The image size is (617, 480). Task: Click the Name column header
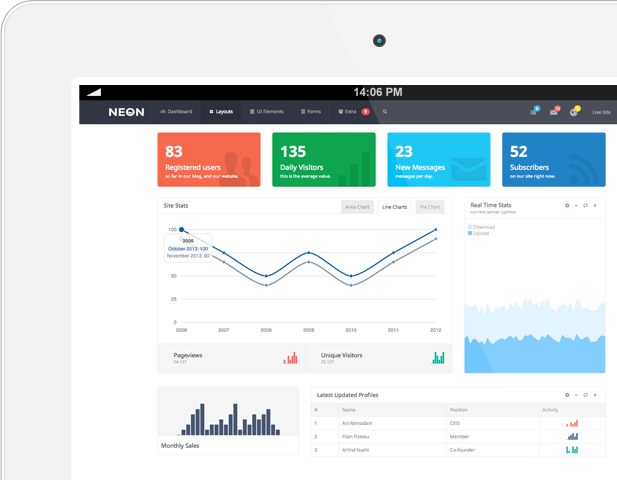click(349, 410)
